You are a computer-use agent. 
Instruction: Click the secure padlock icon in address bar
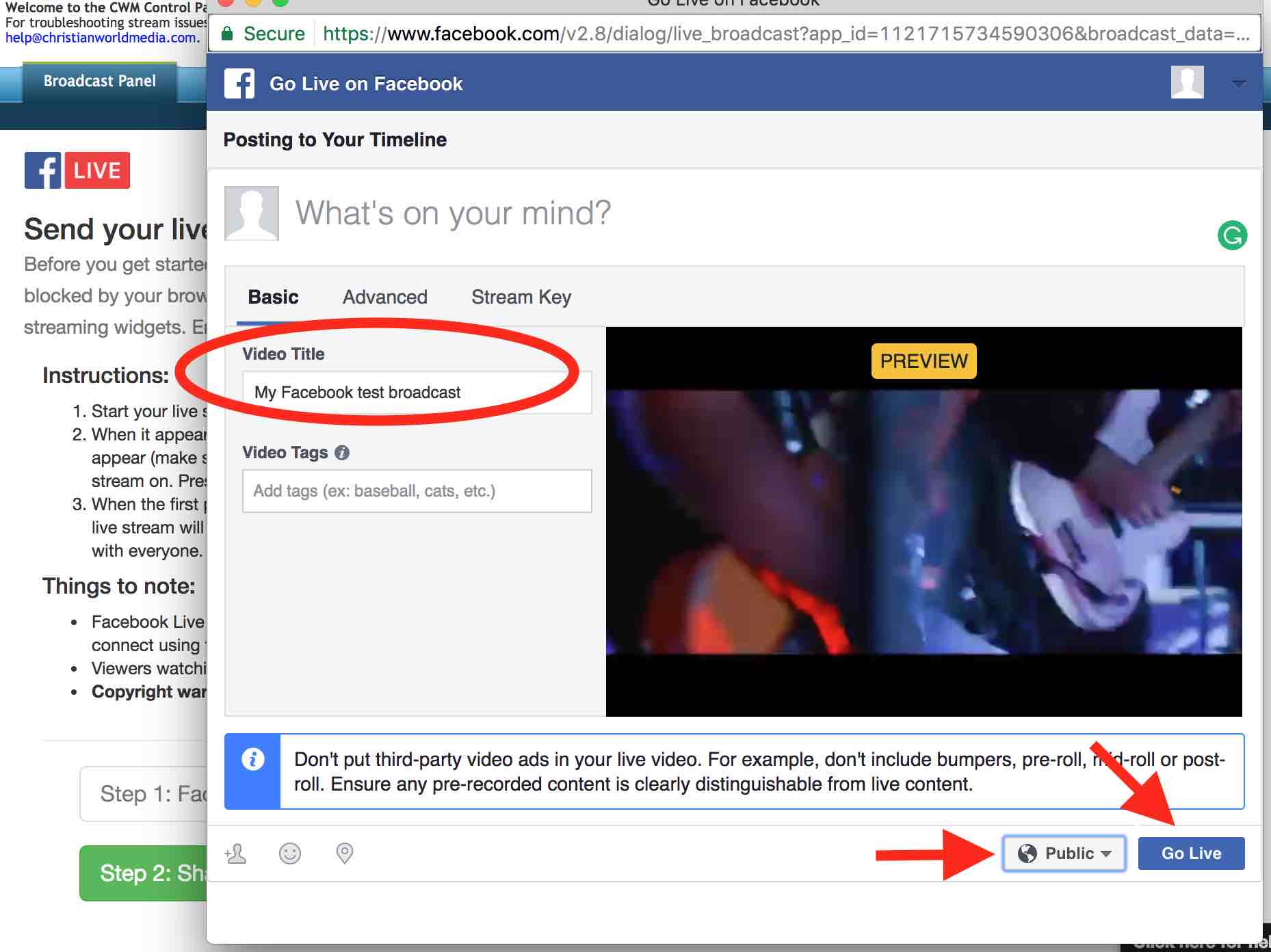click(228, 34)
